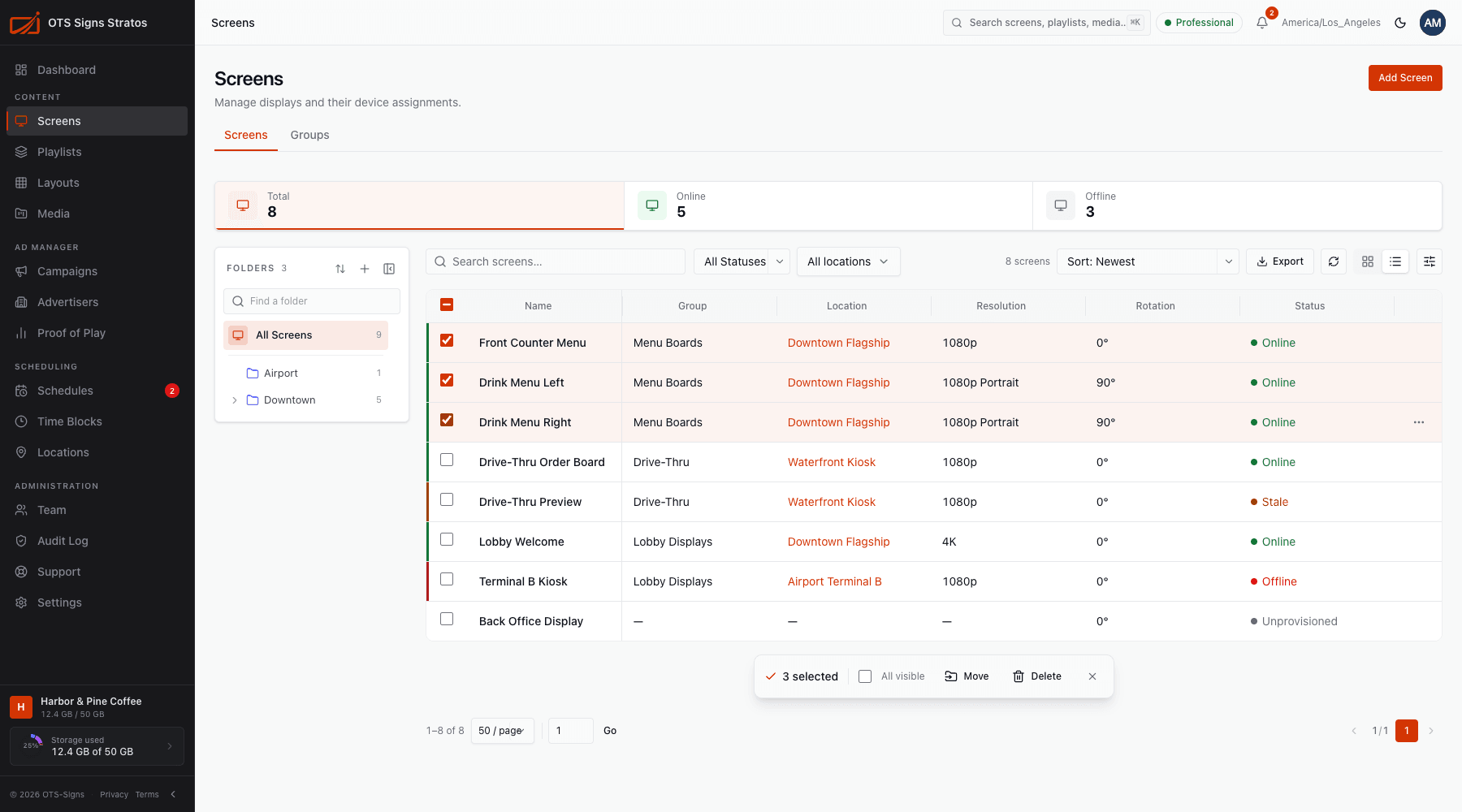
Task: Check Lobby Welcome row
Action: point(447,539)
